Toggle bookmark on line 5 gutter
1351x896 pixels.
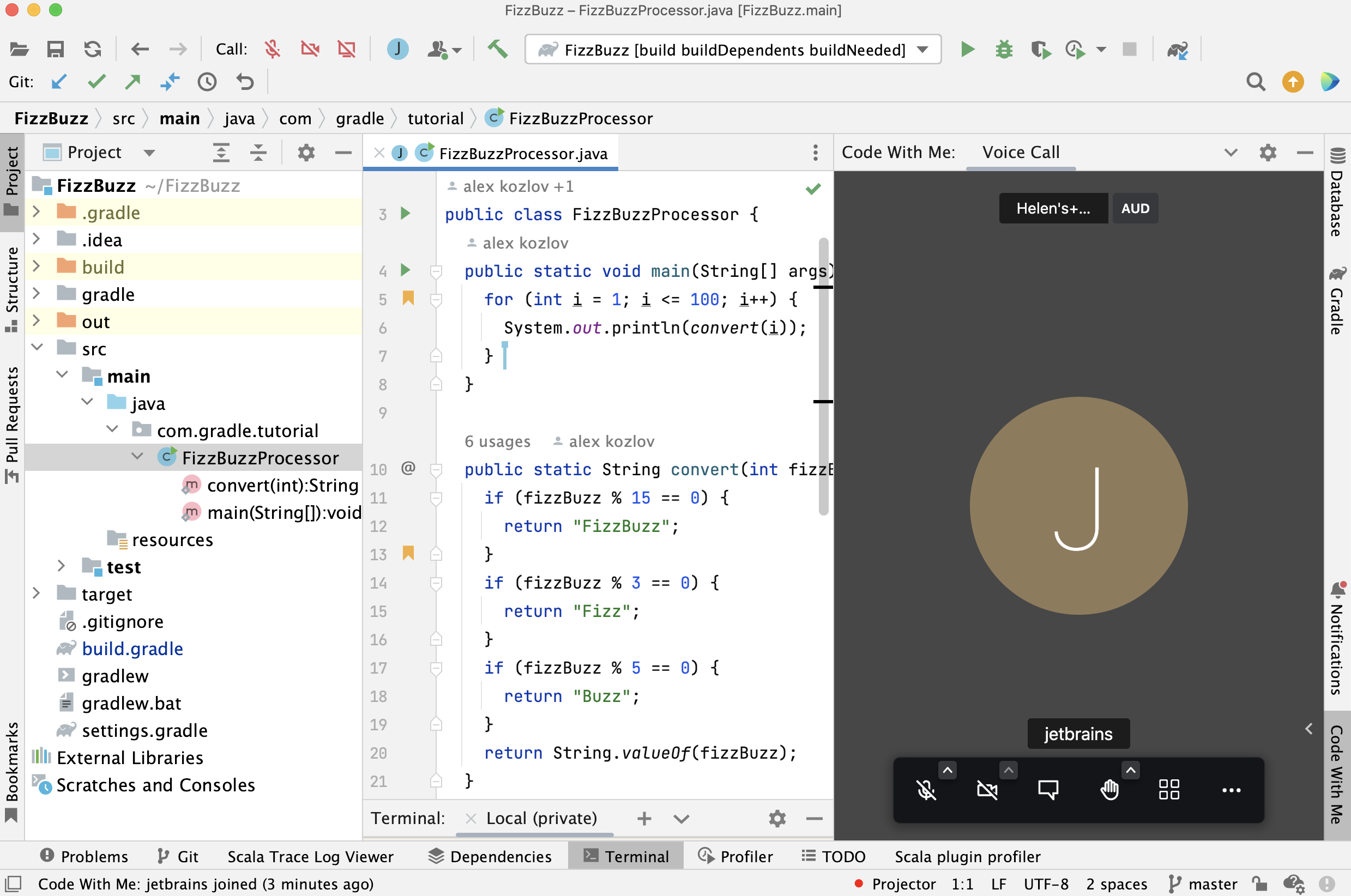(x=408, y=298)
